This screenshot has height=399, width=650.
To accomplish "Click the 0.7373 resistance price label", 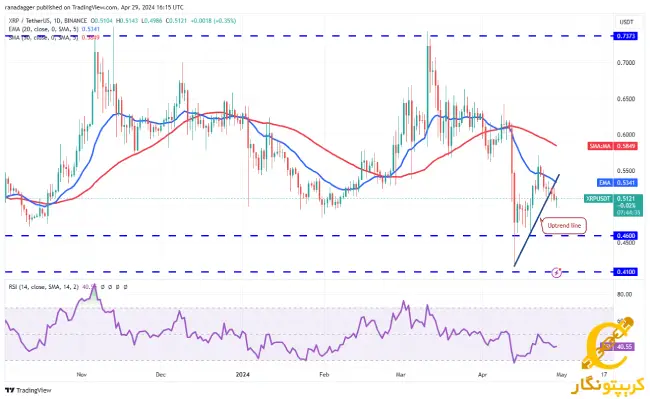I will click(625, 36).
